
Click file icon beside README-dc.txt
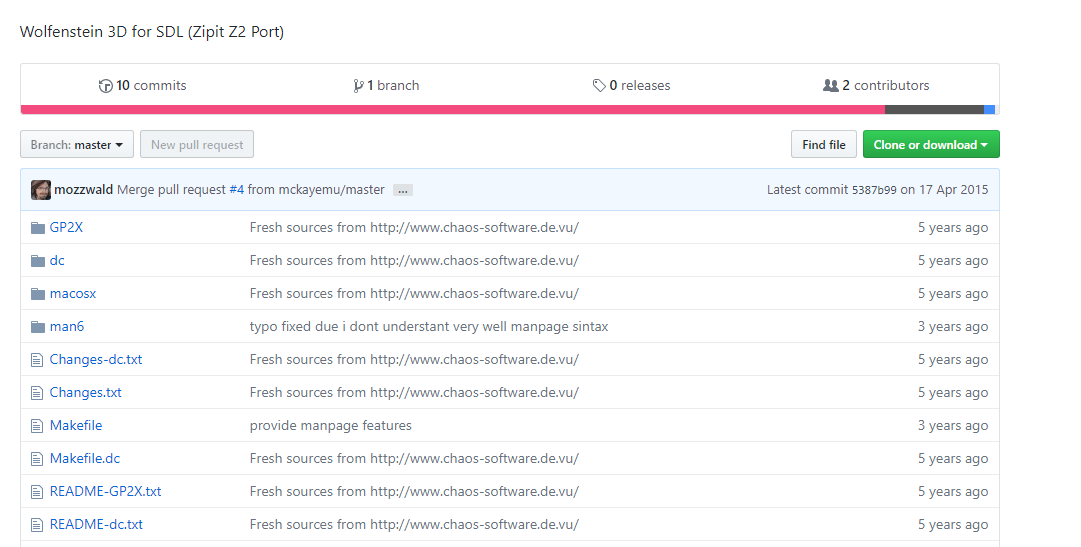[x=37, y=526]
